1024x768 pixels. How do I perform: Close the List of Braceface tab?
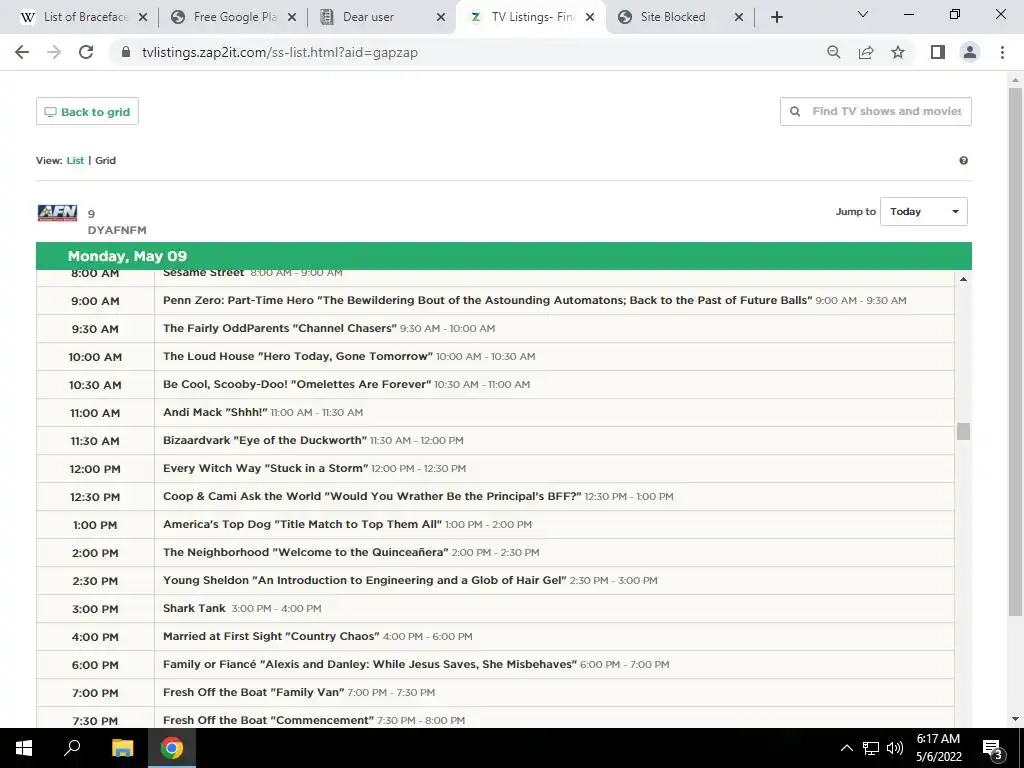pos(143,17)
